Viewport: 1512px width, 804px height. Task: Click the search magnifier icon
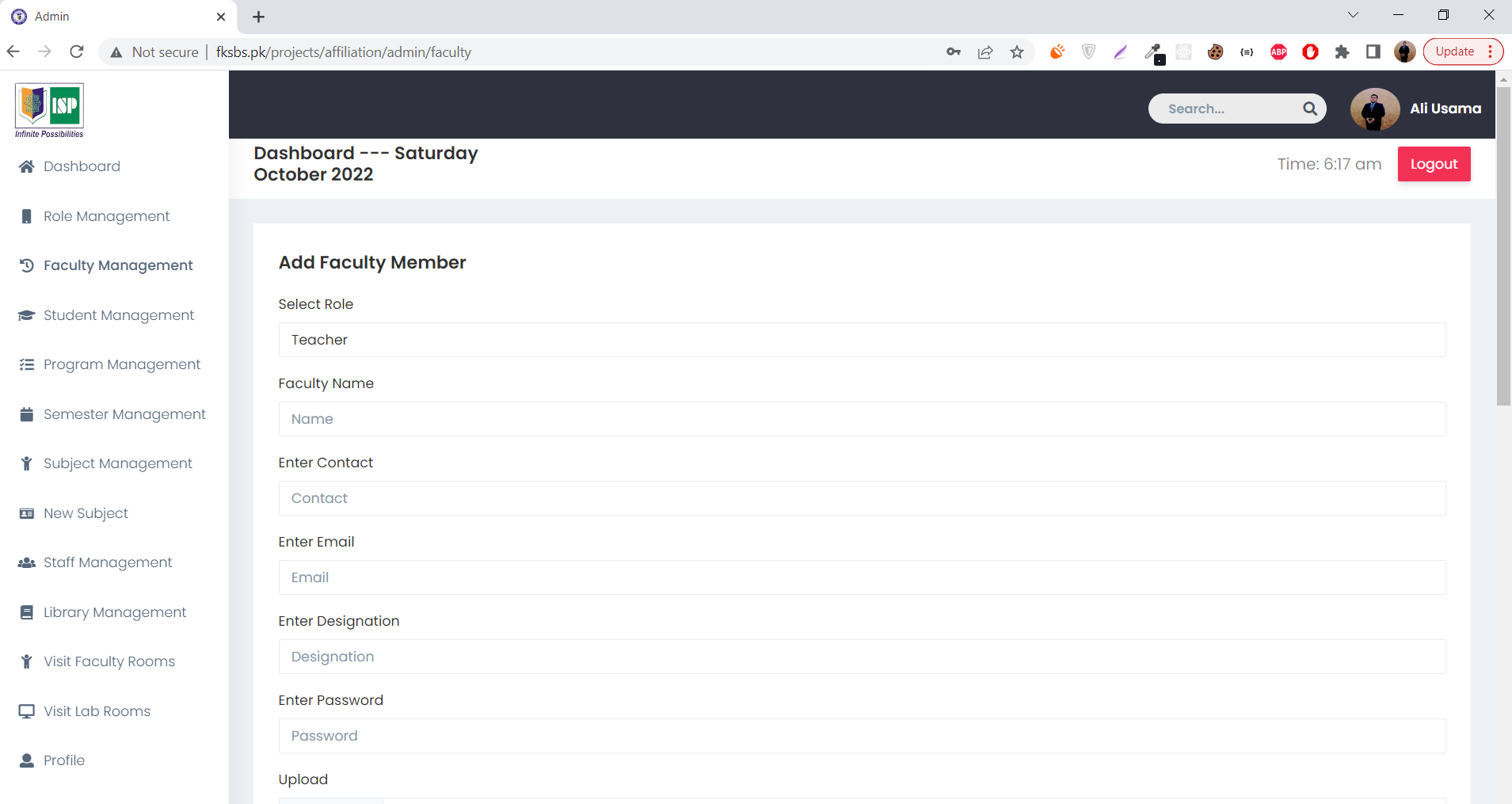1310,109
